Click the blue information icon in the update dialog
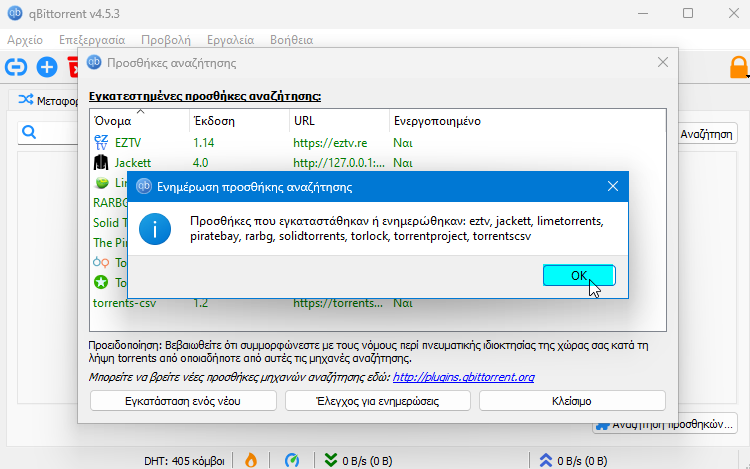750x469 pixels. pyautogui.click(x=154, y=229)
